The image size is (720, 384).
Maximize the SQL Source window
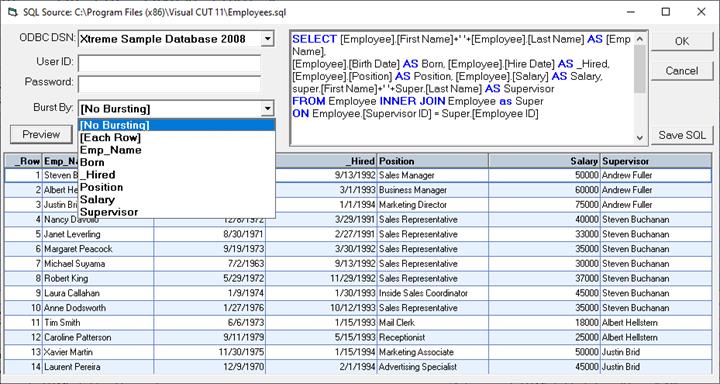click(x=665, y=12)
